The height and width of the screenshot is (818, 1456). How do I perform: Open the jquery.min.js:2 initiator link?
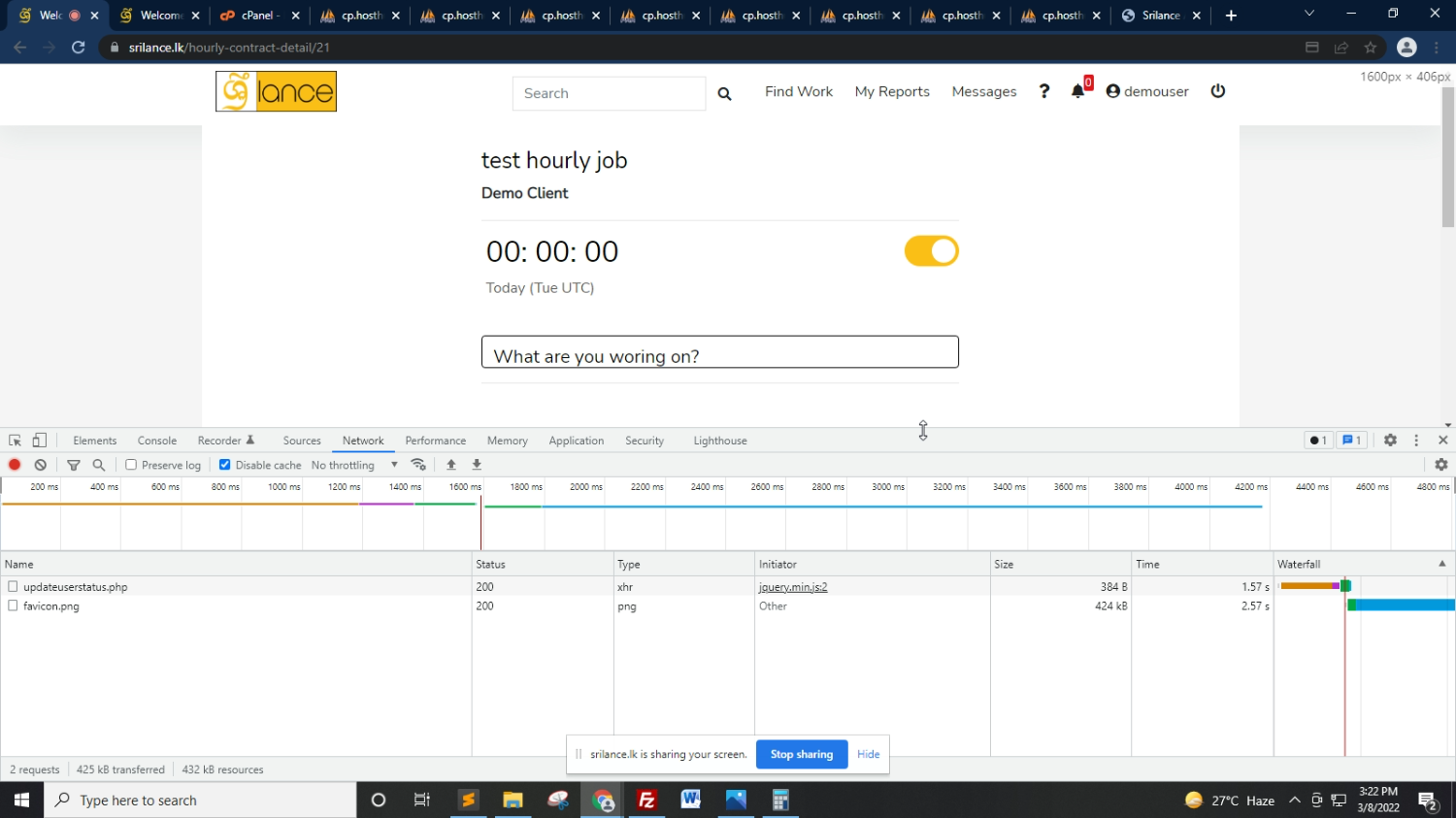pyautogui.click(x=793, y=587)
